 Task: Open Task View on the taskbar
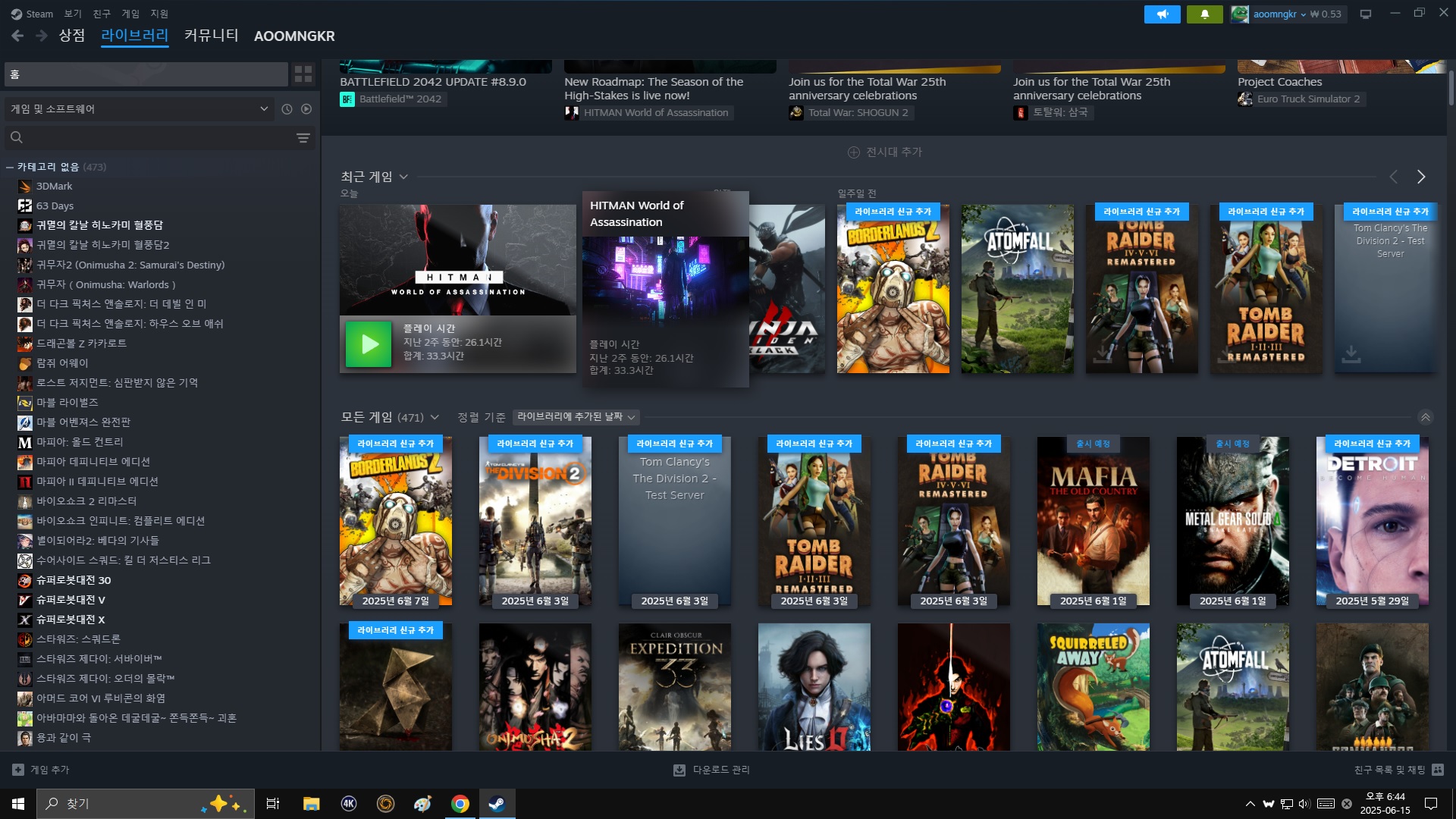[273, 804]
